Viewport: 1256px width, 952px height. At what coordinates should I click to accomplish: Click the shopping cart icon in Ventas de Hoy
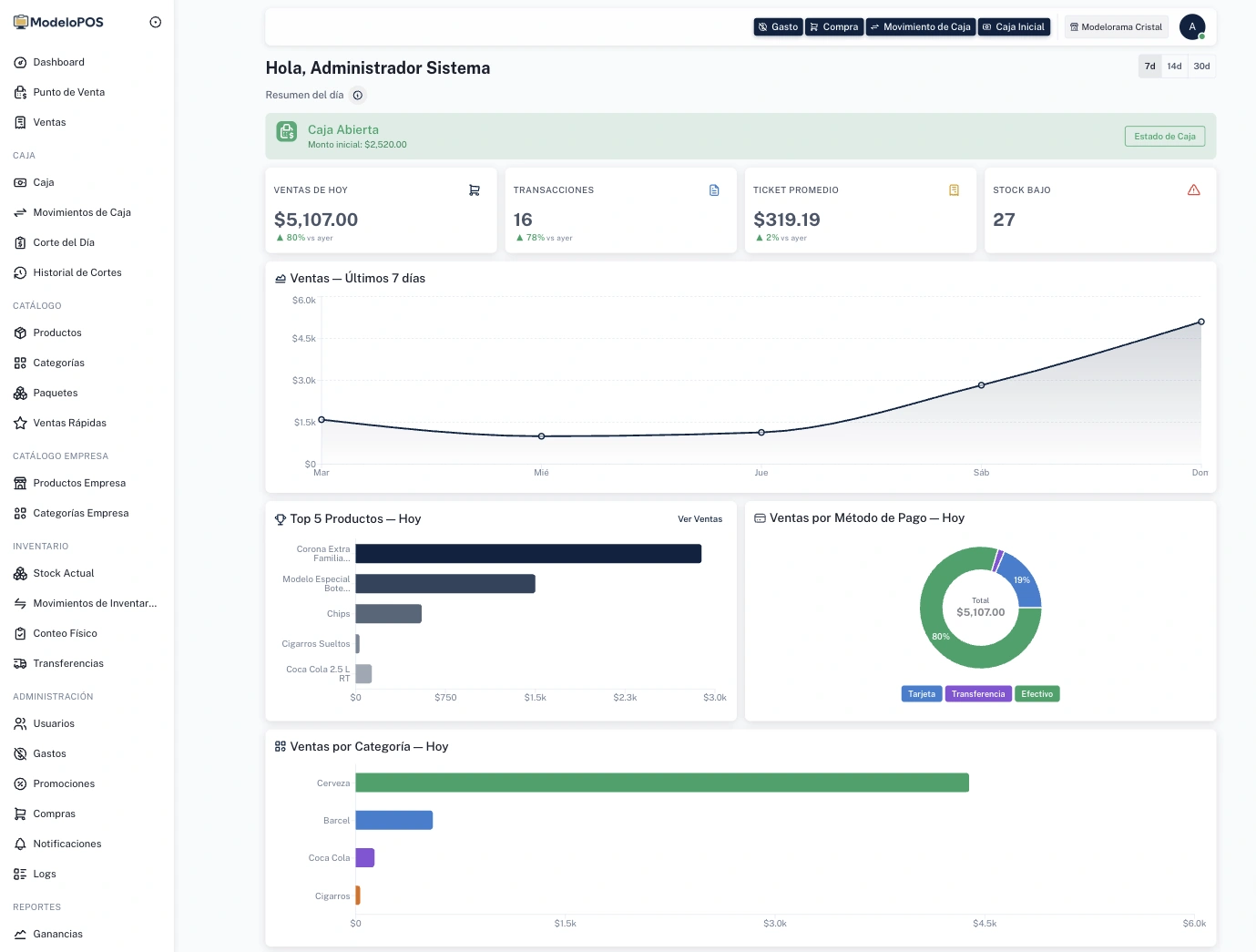[x=475, y=190]
